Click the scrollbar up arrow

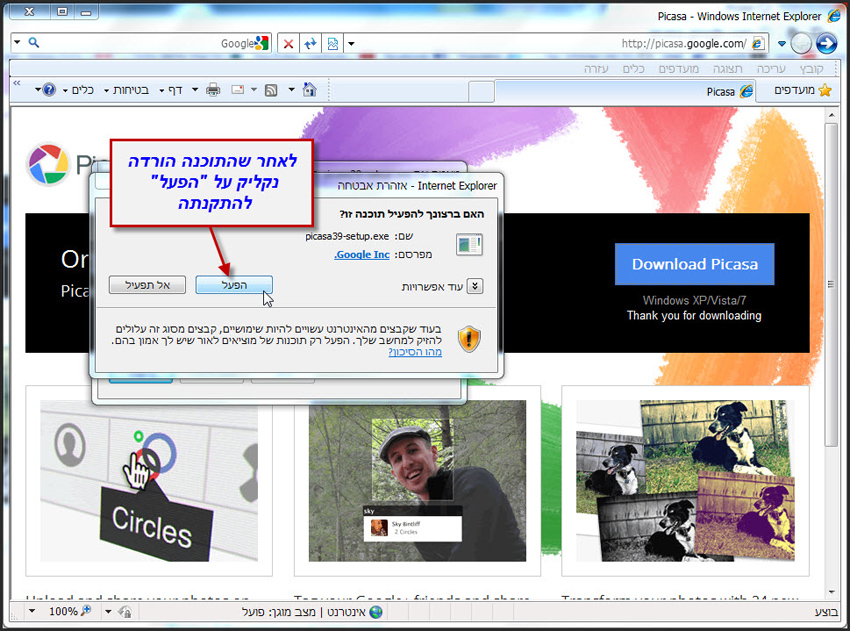point(831,115)
